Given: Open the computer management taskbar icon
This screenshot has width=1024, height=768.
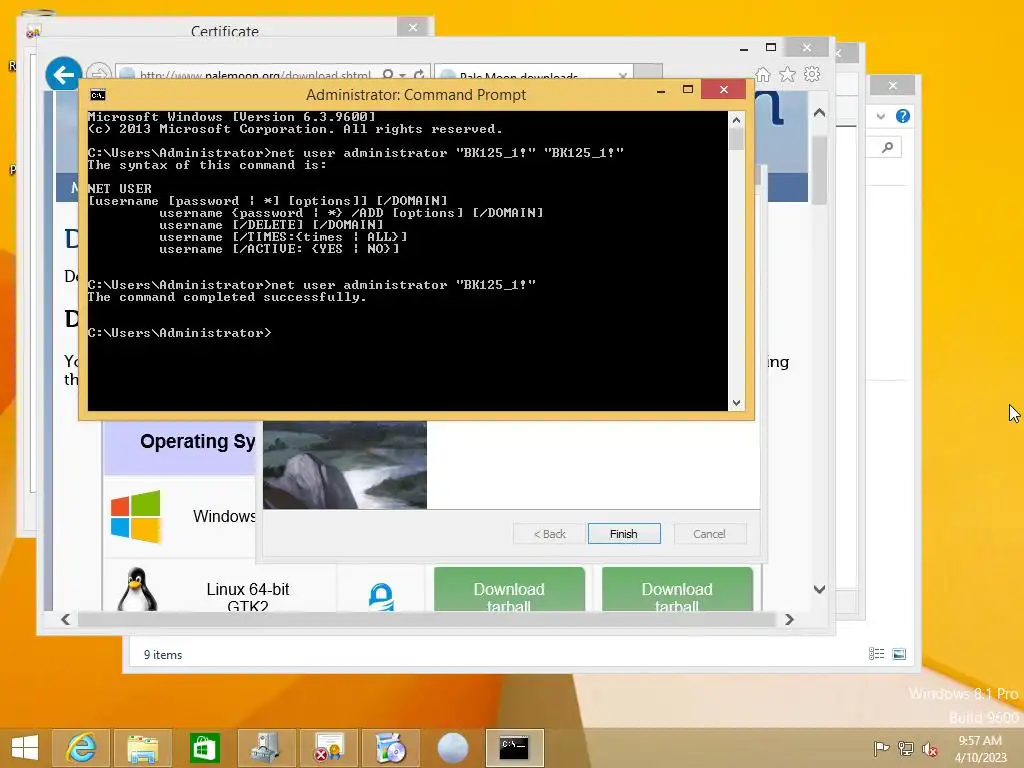Looking at the screenshot, I should pos(266,748).
